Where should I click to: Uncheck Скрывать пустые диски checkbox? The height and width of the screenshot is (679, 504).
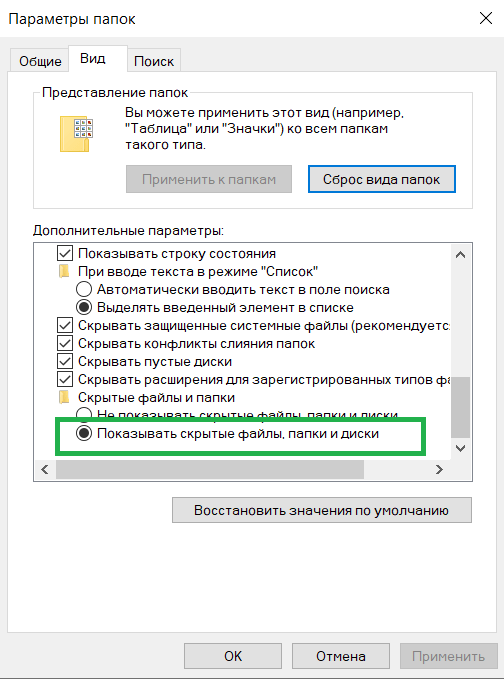point(65,361)
